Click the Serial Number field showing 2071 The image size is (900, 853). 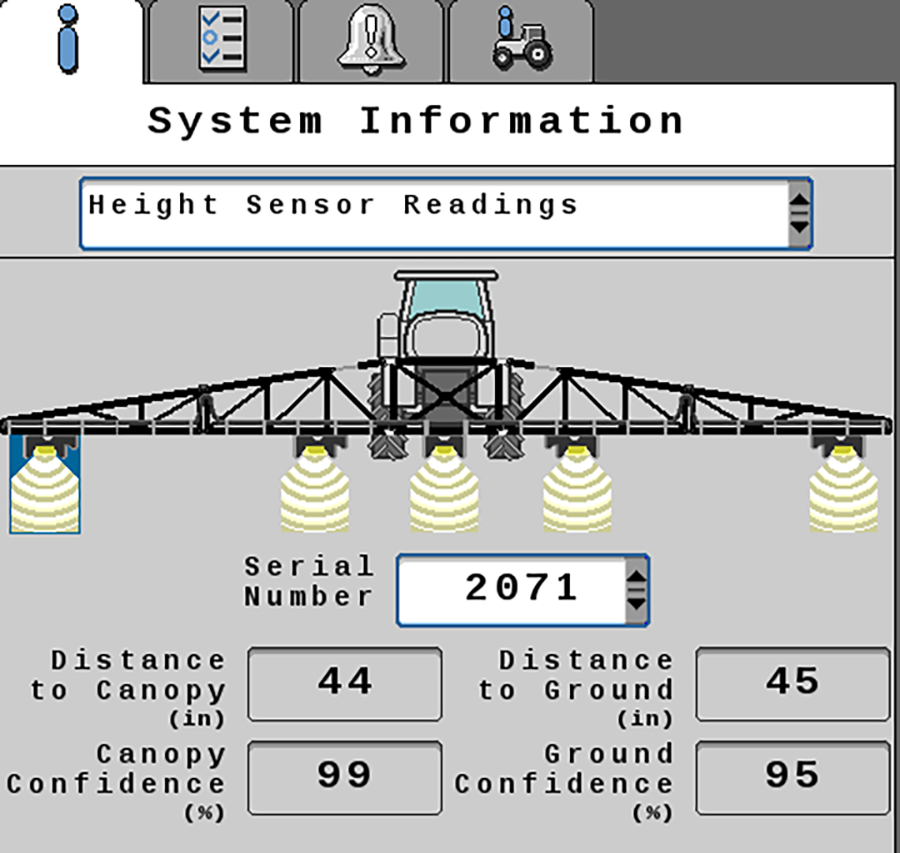520,588
